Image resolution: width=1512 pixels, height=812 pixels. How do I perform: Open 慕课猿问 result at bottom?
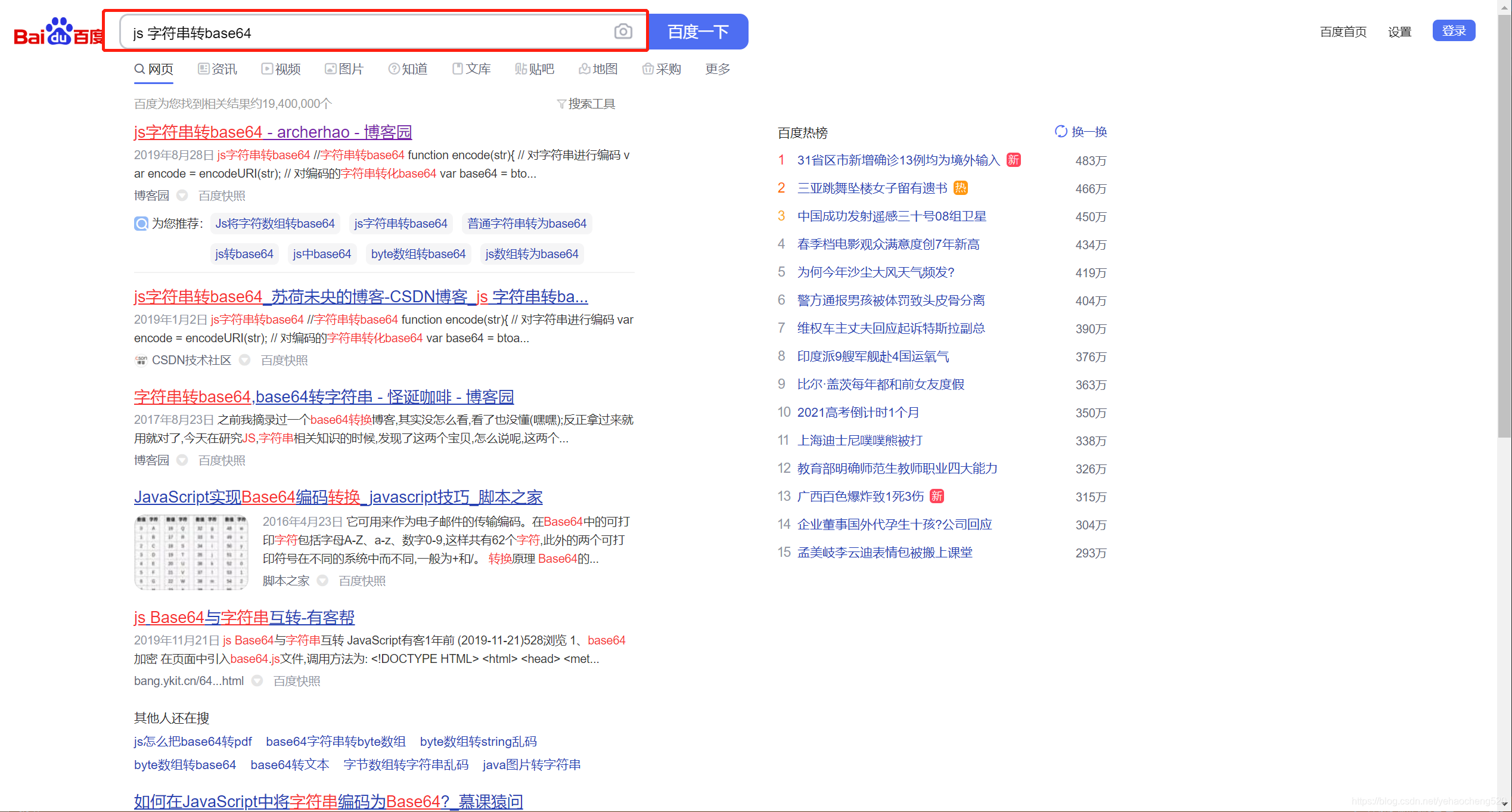pos(328,801)
